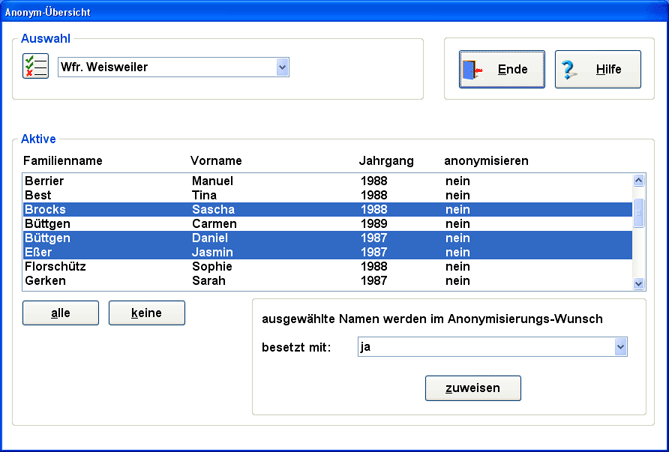Click the list scrollbar thumb
The width and height of the screenshot is (669, 452).
(x=639, y=212)
